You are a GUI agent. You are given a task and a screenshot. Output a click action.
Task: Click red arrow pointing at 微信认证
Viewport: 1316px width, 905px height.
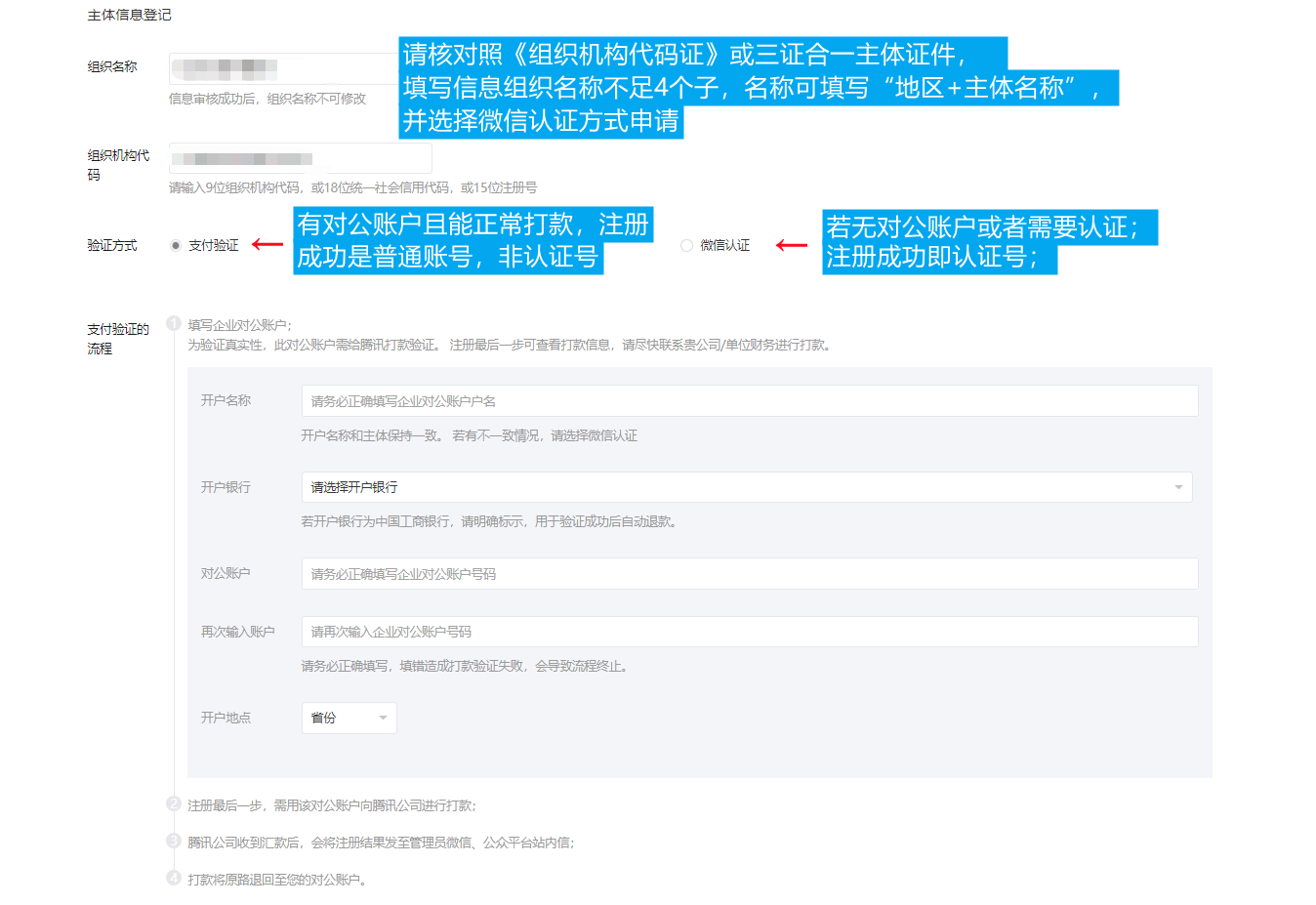click(x=791, y=245)
